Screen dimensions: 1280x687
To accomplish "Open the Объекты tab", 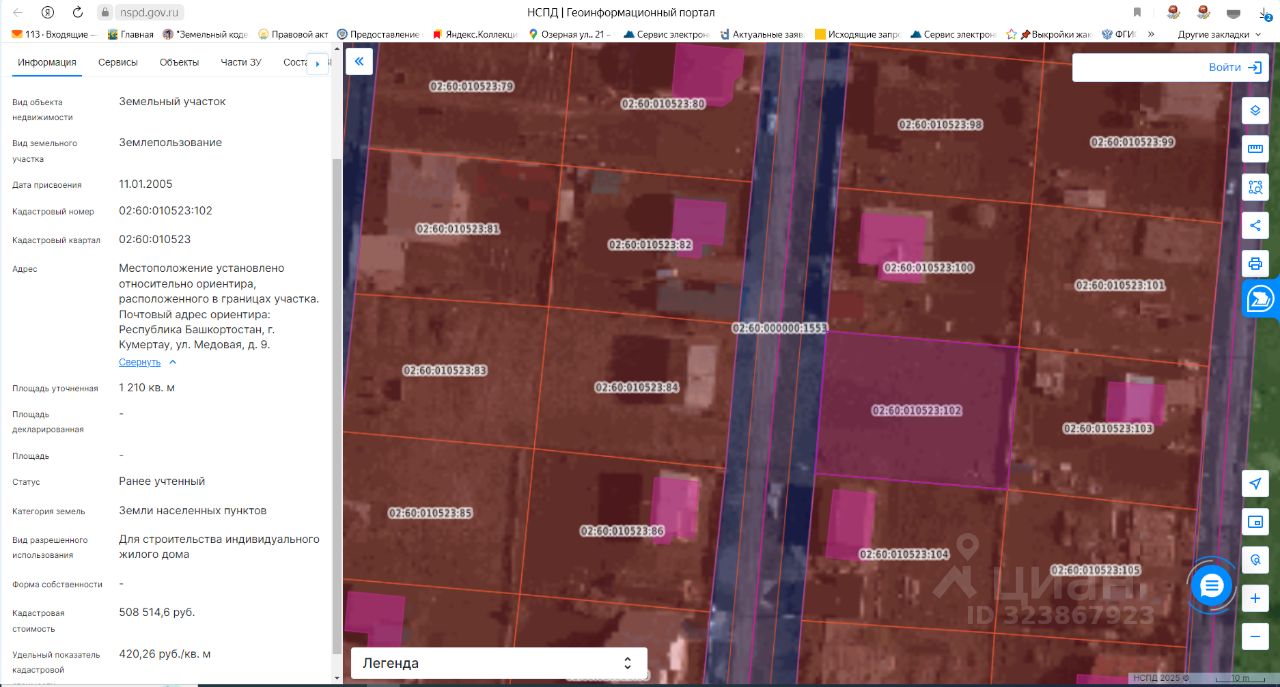I will (179, 62).
